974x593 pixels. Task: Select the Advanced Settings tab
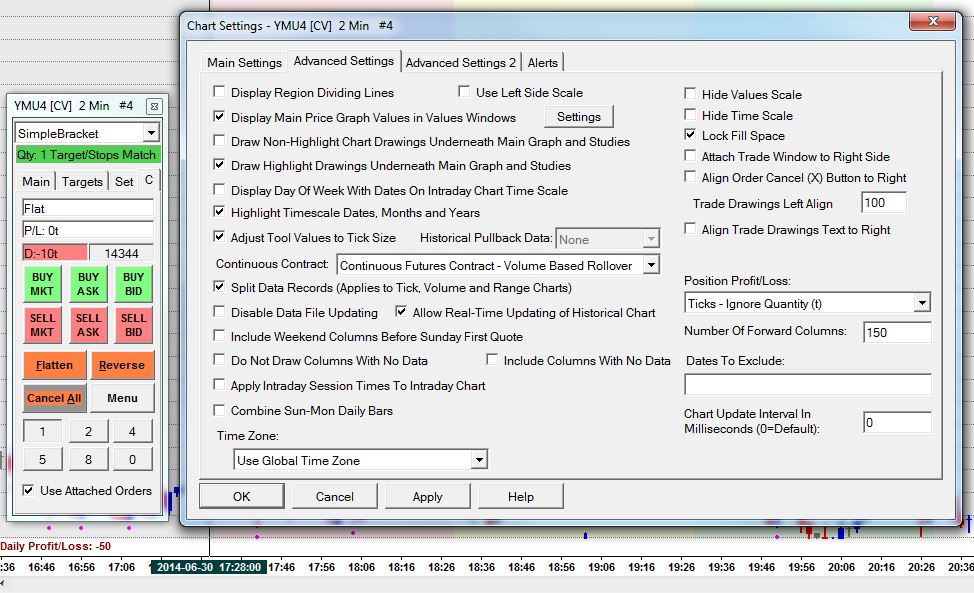[344, 61]
